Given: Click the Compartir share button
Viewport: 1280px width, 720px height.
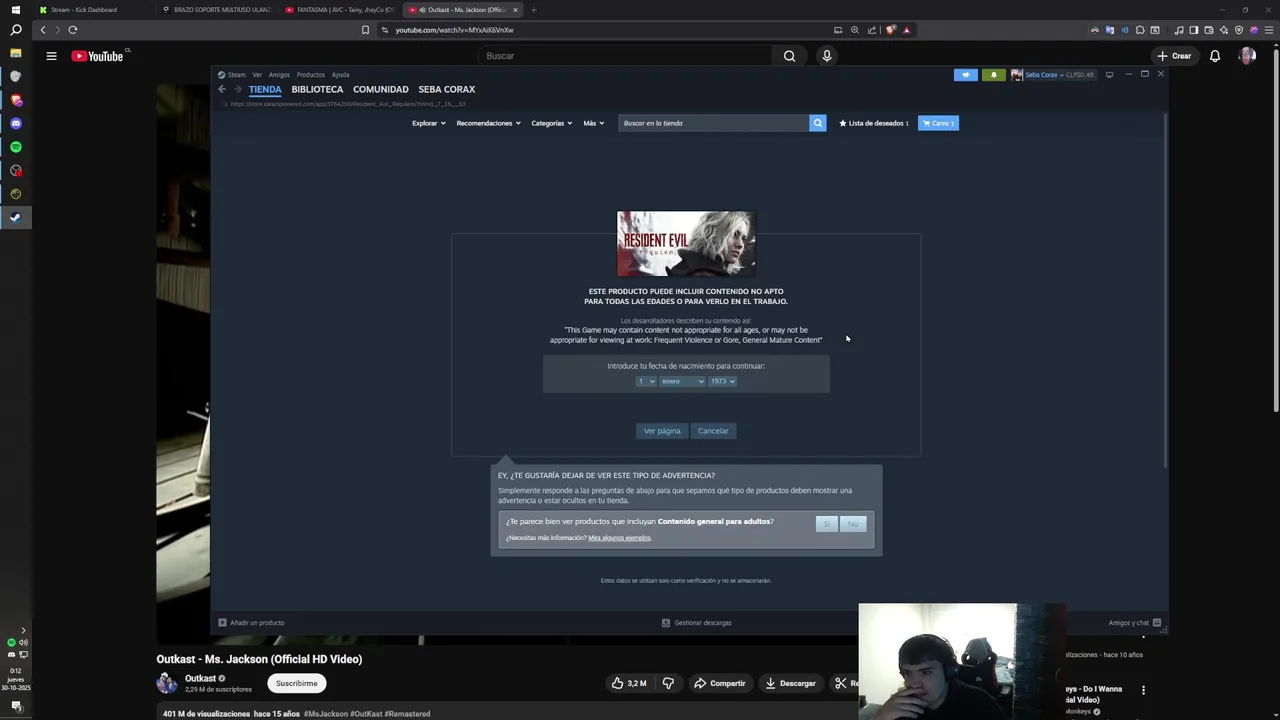Looking at the screenshot, I should click(x=720, y=683).
